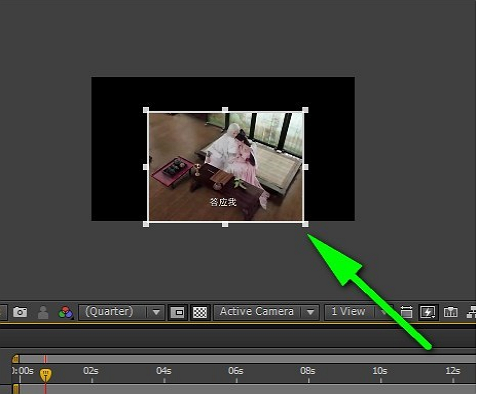Click the layer's top-center transform handle
Image resolution: width=477 pixels, height=394 pixels.
coord(225,110)
